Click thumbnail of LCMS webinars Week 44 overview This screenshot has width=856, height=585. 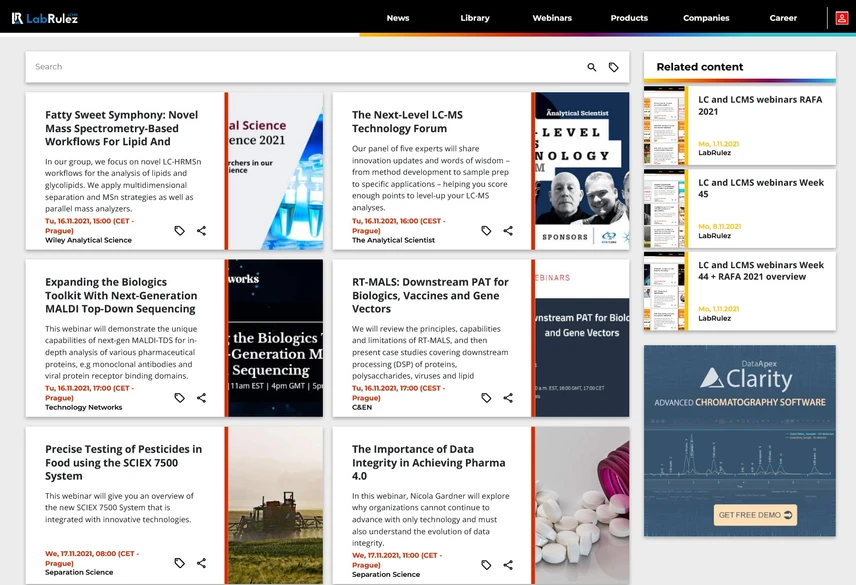[665, 291]
